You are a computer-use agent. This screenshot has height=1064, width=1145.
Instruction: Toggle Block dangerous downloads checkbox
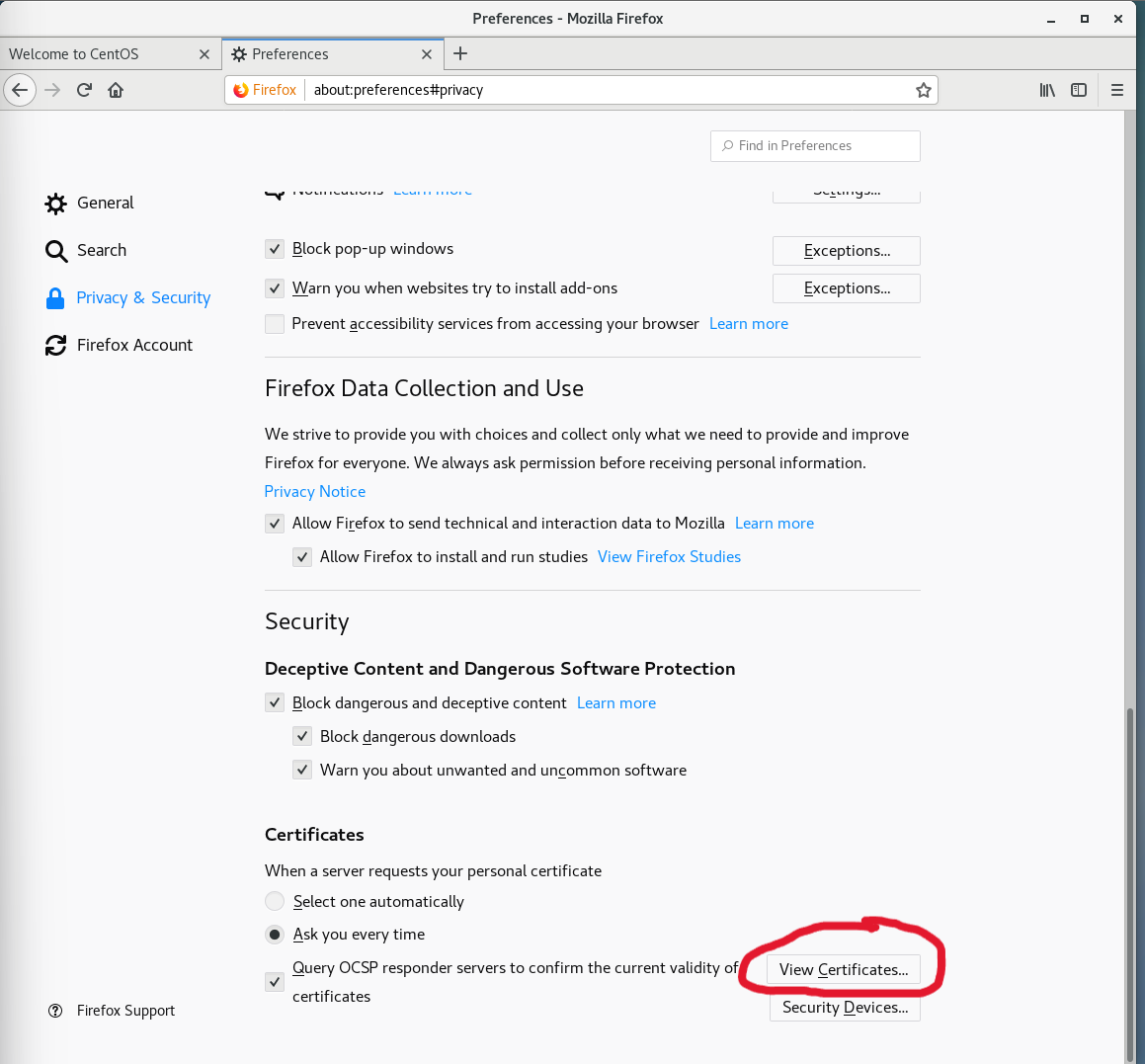point(302,736)
